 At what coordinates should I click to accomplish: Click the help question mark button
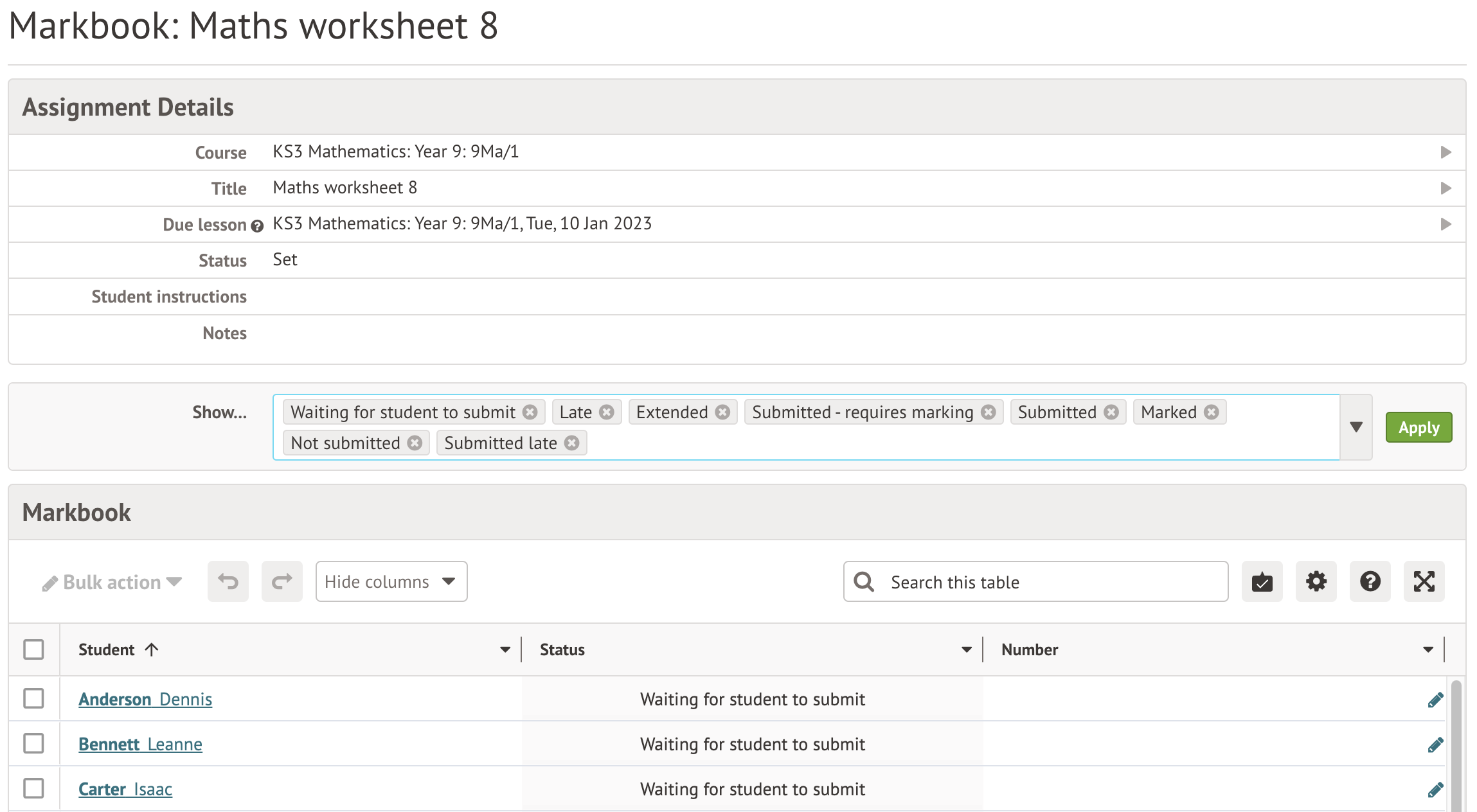pos(1370,581)
